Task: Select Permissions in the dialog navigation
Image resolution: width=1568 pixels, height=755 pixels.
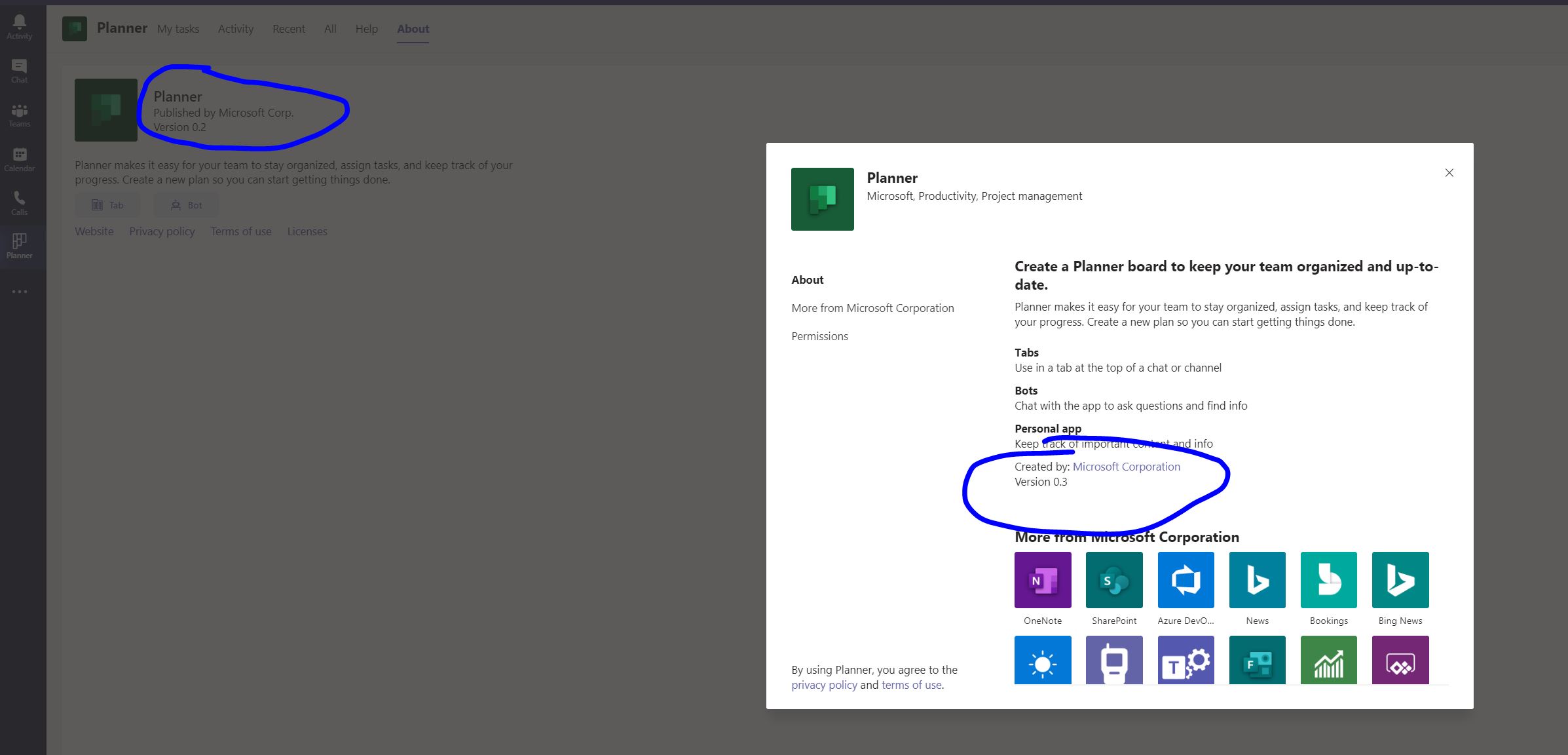Action: click(819, 336)
